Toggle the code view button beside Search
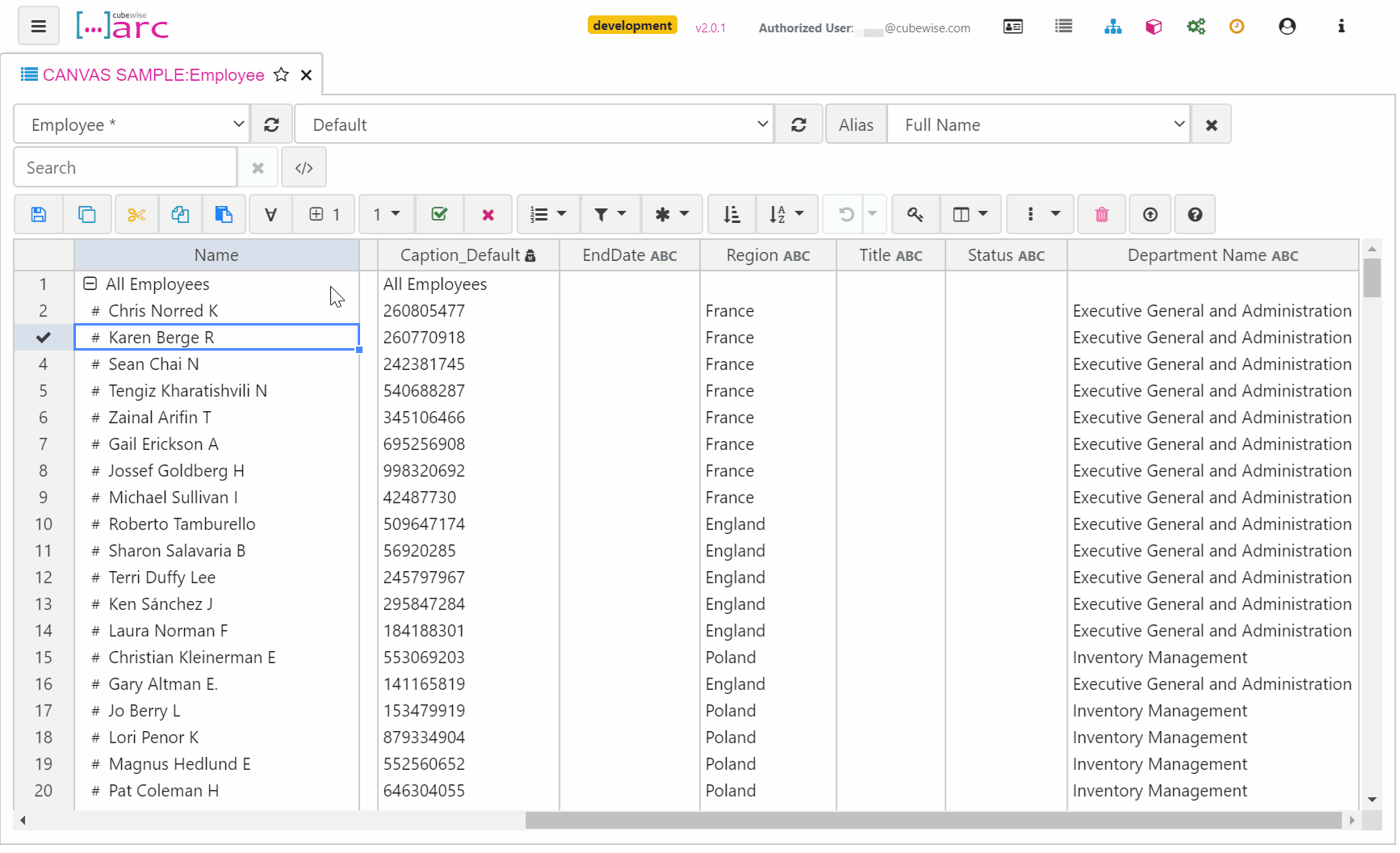Screen dimensions: 1400x853 pos(304,168)
